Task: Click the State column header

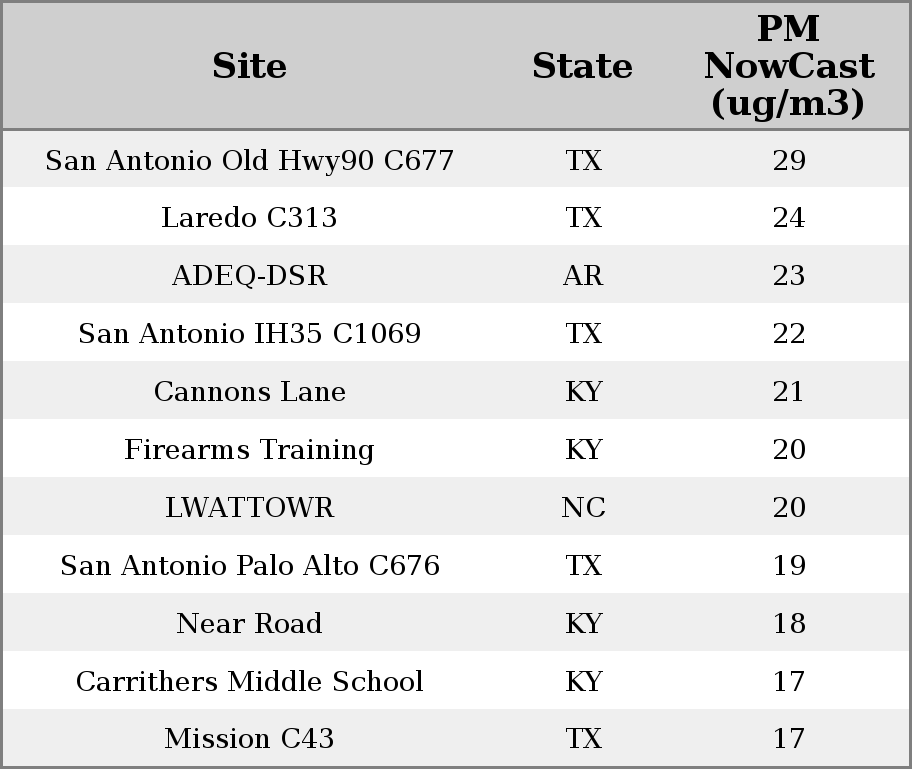Action: 582,66
